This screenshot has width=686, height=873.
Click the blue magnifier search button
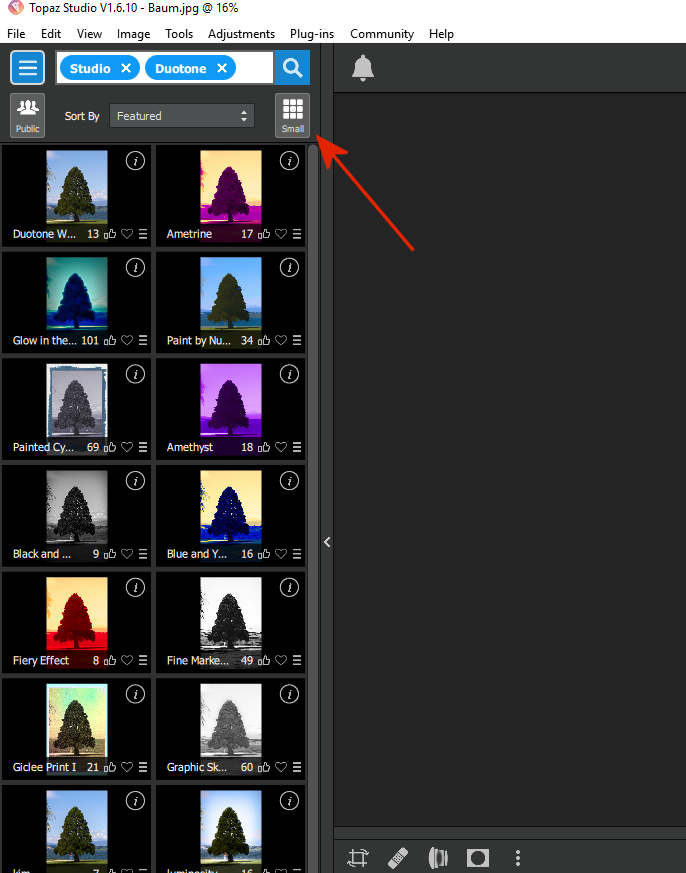292,68
